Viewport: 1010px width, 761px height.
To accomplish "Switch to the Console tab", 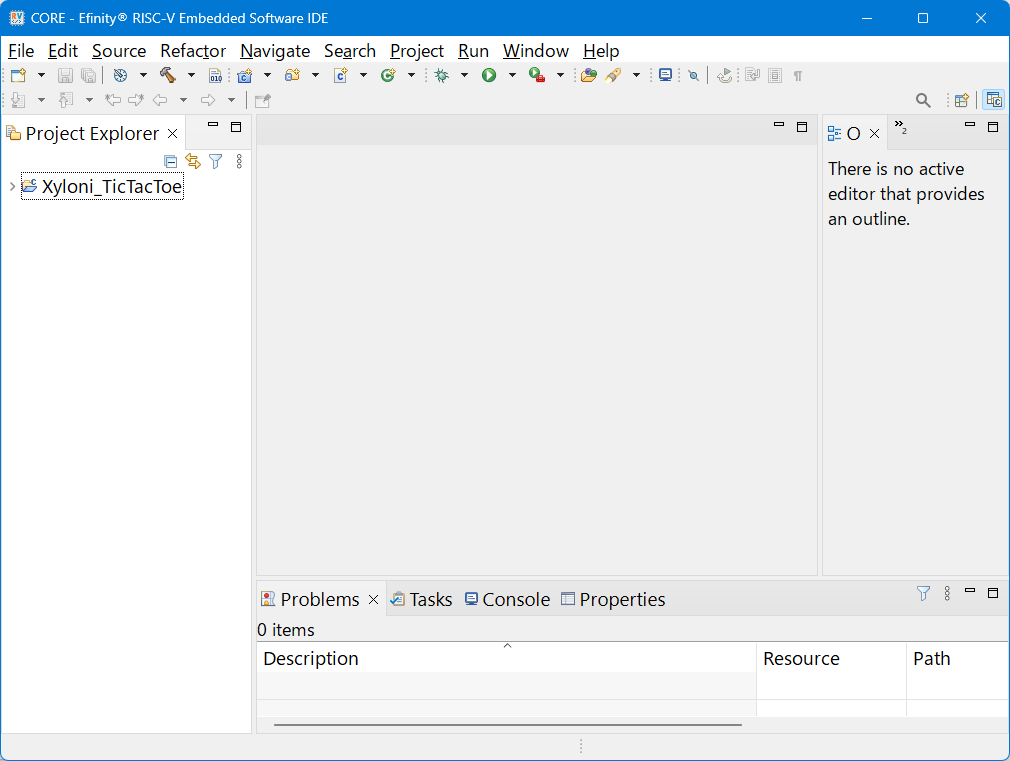I will pos(507,599).
